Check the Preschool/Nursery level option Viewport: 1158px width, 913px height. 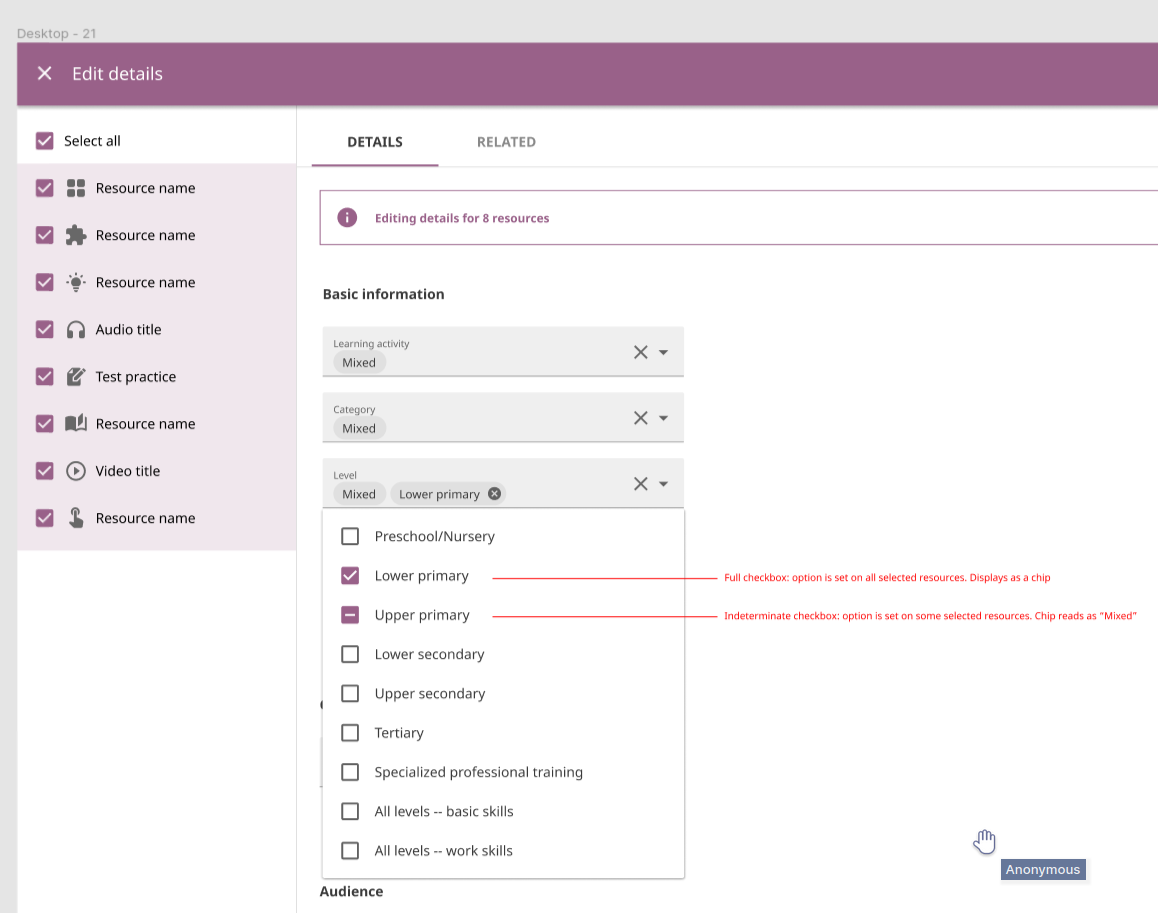point(350,536)
